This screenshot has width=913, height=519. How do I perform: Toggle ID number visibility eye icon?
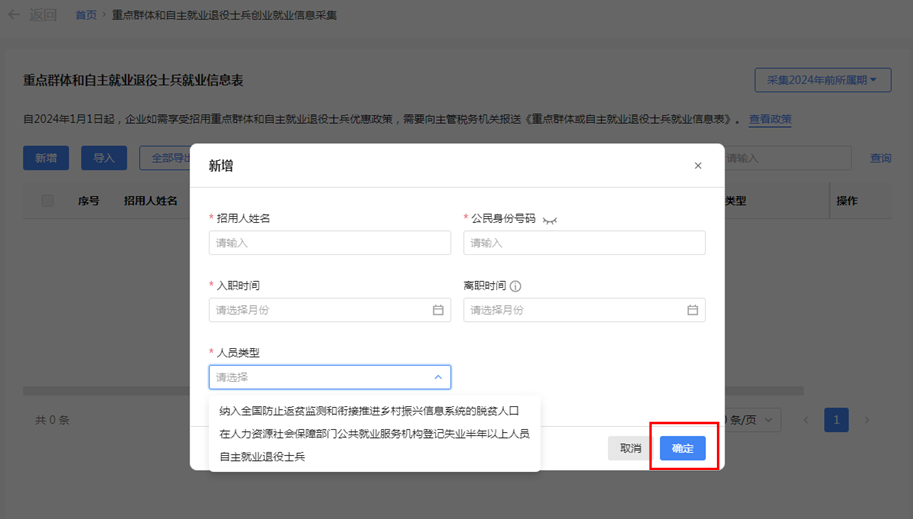tap(550, 220)
